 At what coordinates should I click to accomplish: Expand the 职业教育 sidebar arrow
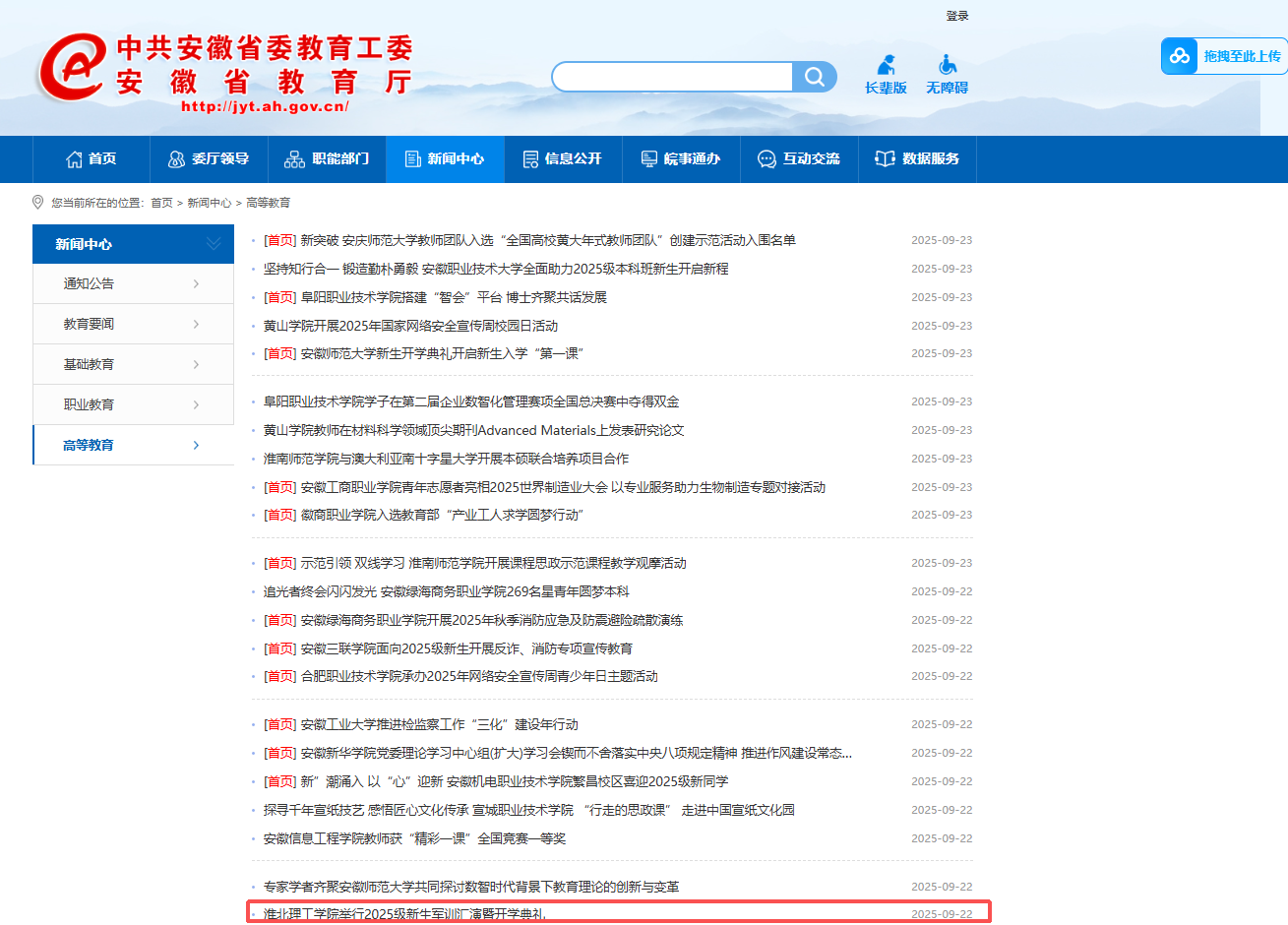coord(197,405)
